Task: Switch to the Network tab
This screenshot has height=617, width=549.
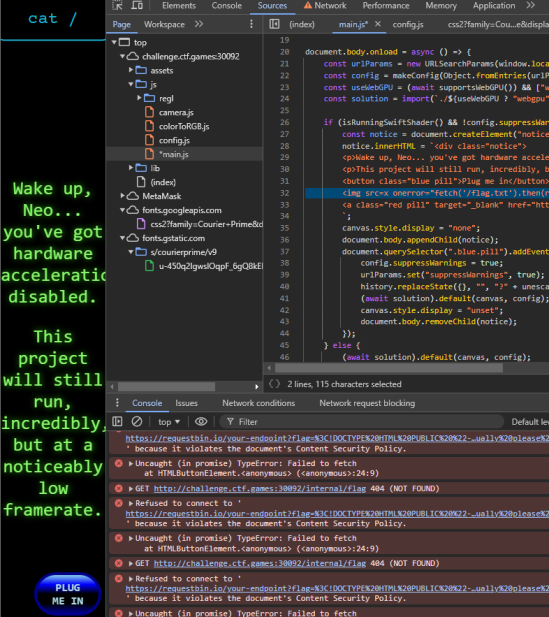Action: (325, 6)
